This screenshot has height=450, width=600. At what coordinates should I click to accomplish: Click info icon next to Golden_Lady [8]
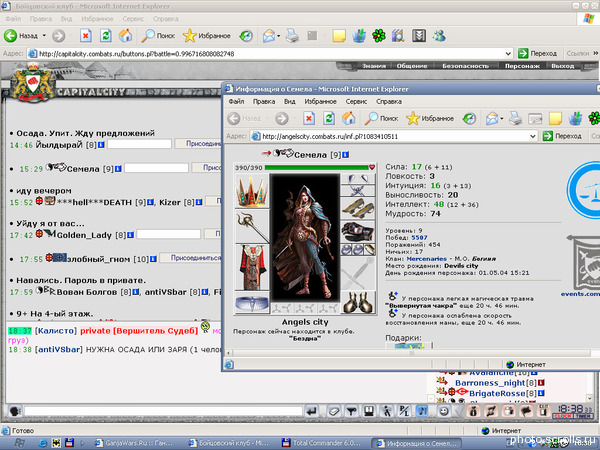click(x=130, y=235)
